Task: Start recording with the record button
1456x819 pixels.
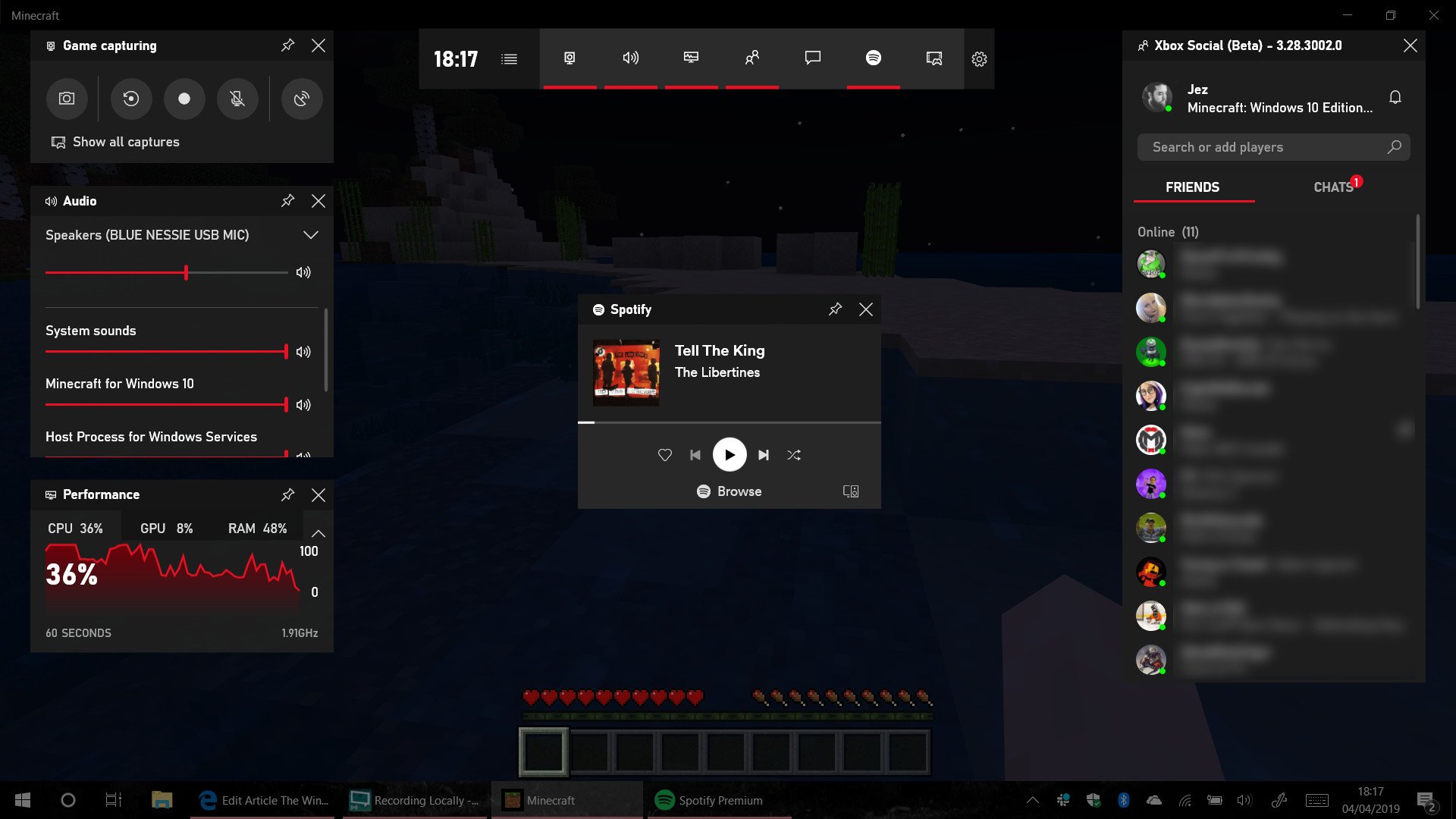Action: click(x=184, y=99)
